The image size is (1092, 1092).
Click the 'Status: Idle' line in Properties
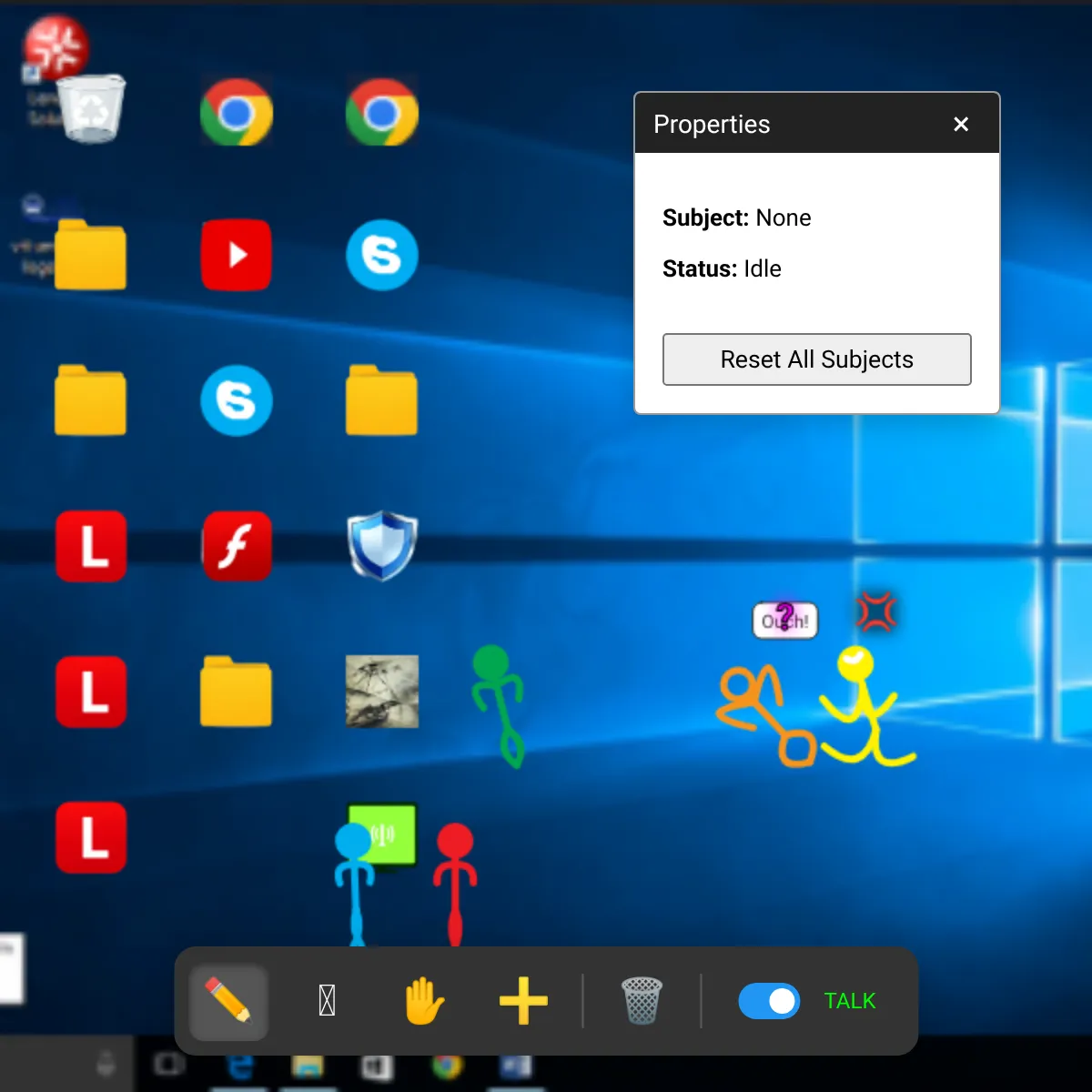[x=722, y=268]
